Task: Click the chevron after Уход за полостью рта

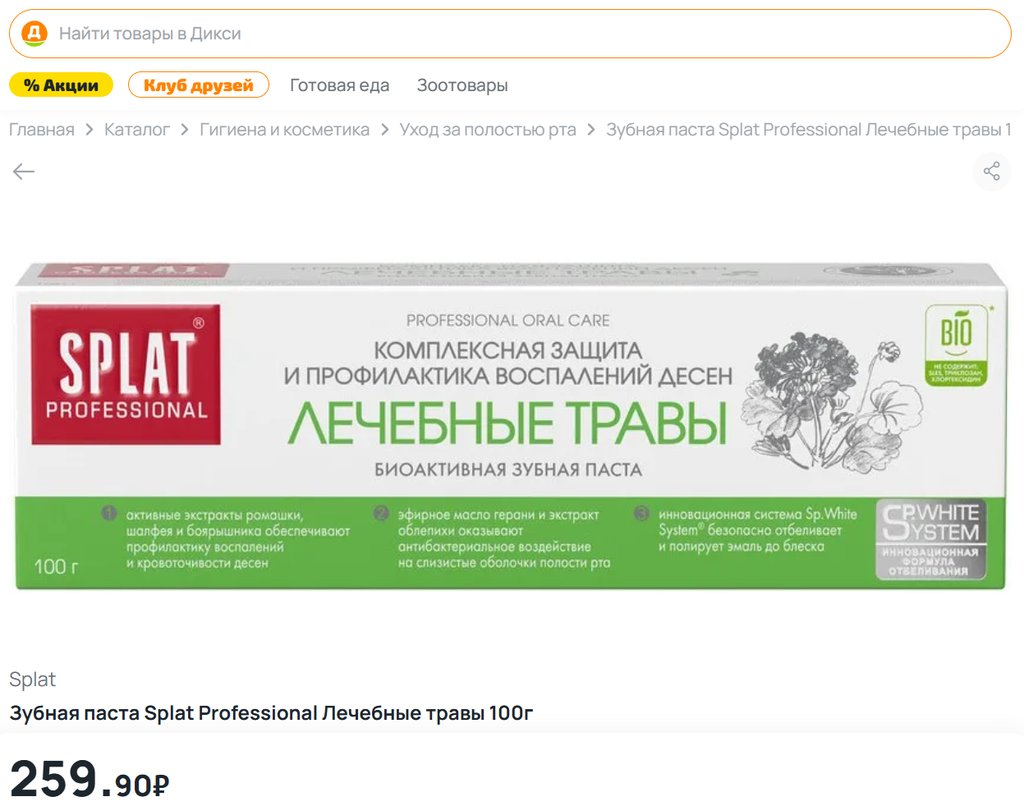Action: click(591, 130)
